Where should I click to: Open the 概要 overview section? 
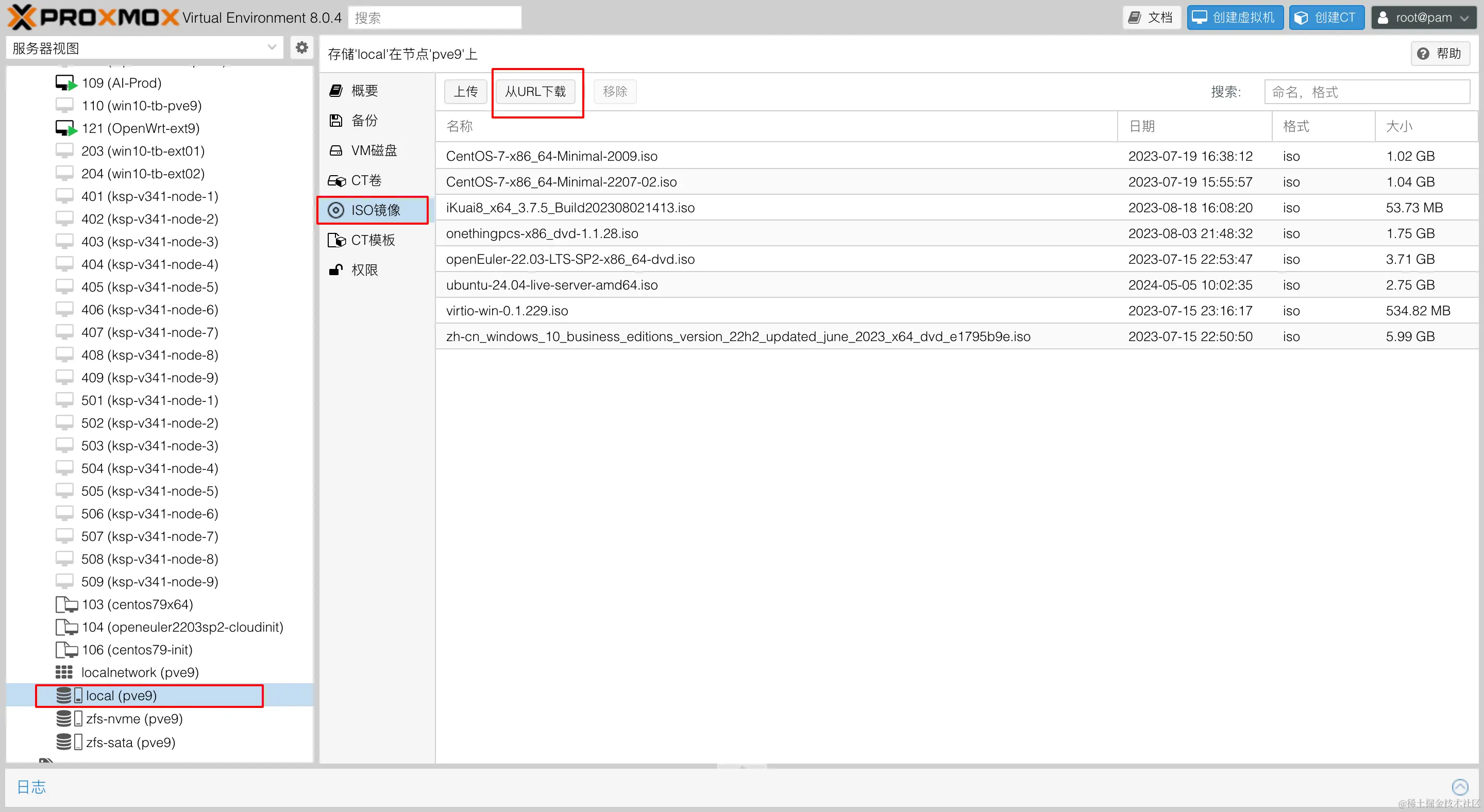click(363, 90)
